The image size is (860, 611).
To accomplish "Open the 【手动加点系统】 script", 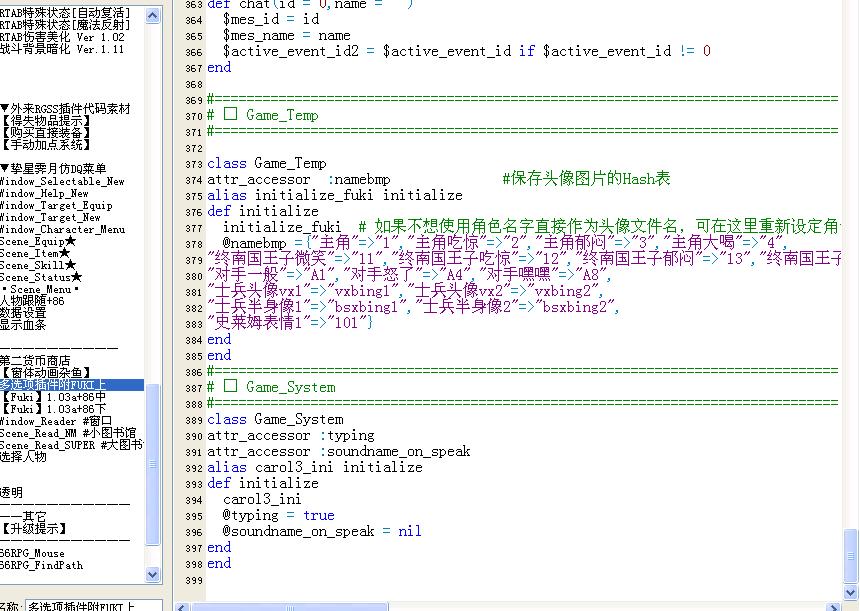I will click(46, 145).
